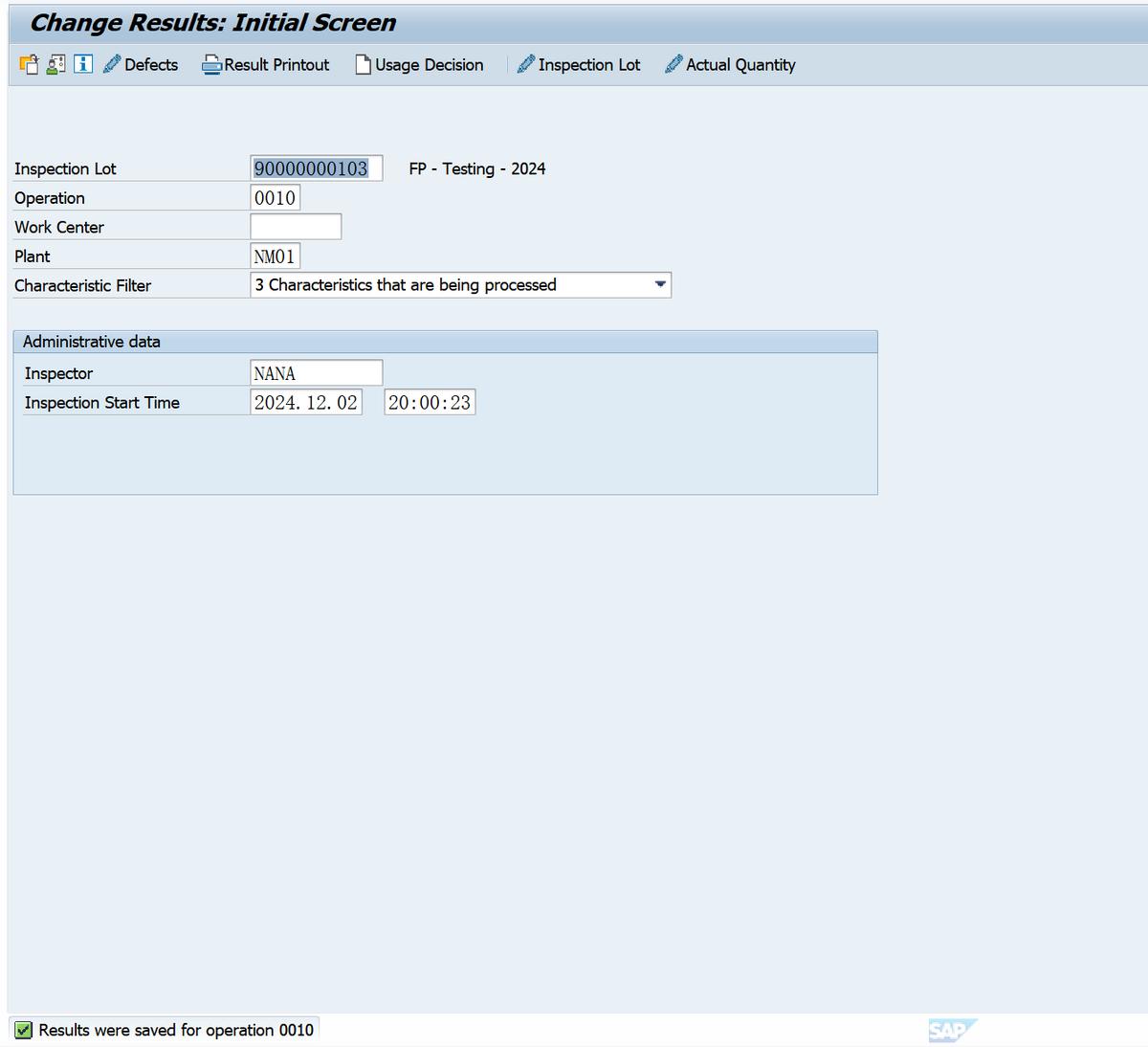Open Defects recording
Viewport: 1148px width, 1047px height.
point(141,64)
